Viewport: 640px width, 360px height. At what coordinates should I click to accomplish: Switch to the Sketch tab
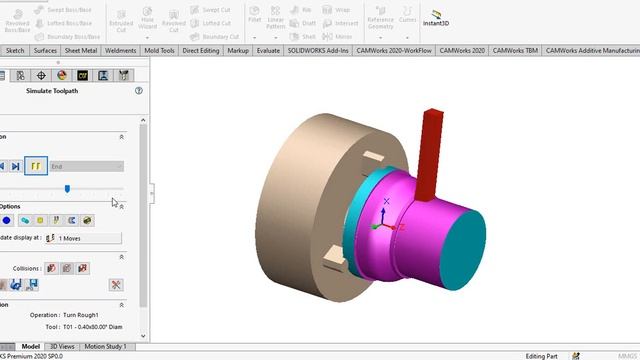(15, 51)
